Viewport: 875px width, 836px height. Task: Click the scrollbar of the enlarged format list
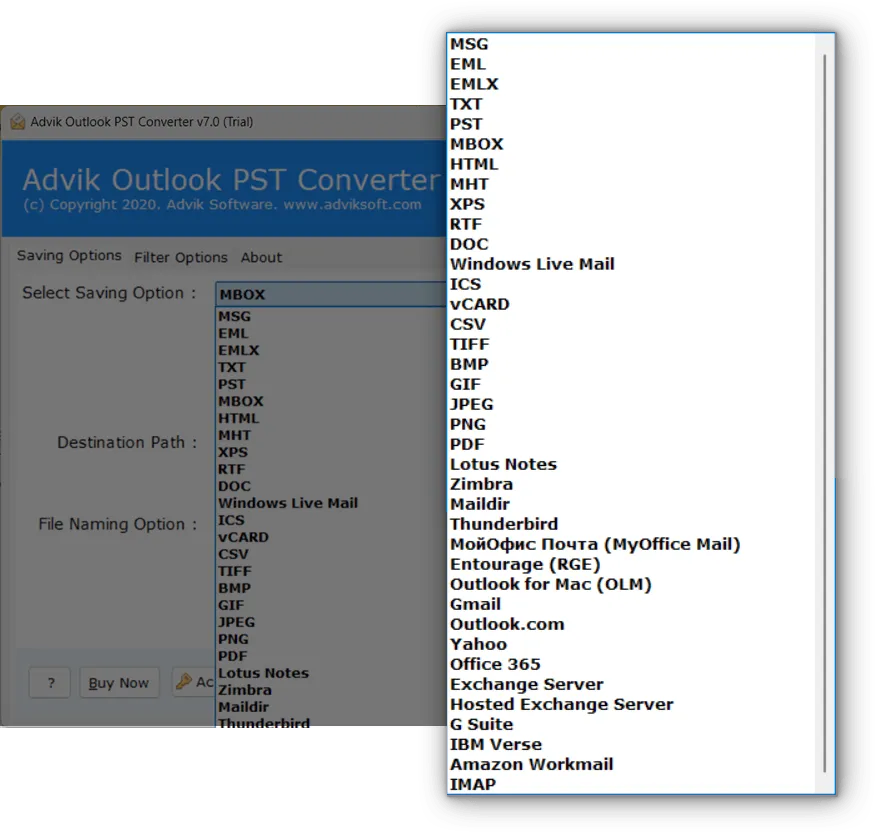(x=824, y=413)
